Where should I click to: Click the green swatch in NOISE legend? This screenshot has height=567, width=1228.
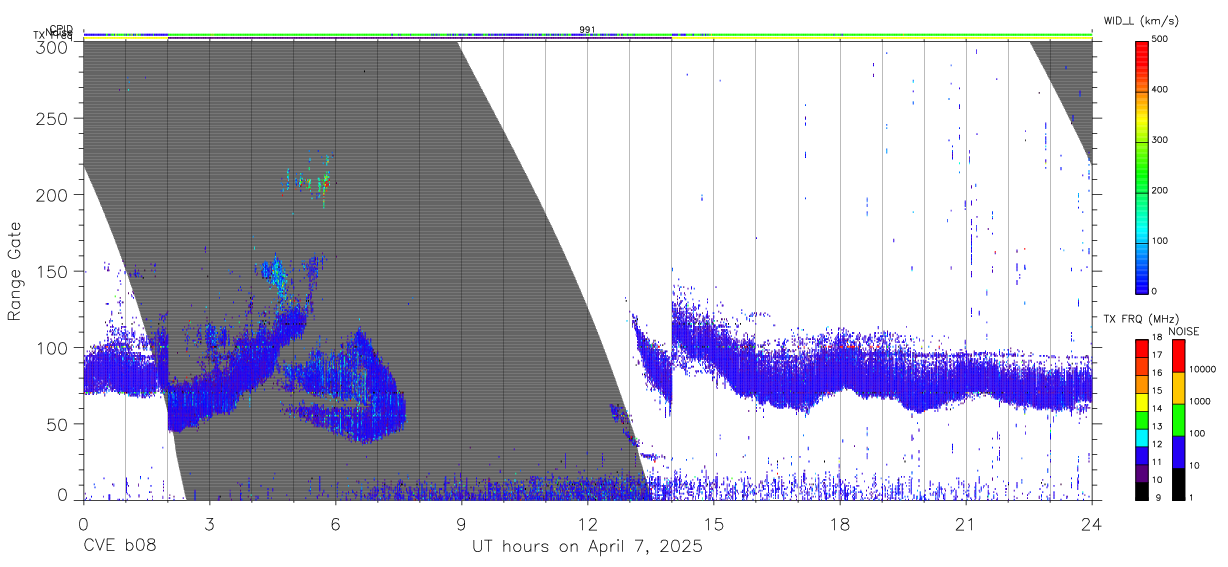(x=1178, y=419)
